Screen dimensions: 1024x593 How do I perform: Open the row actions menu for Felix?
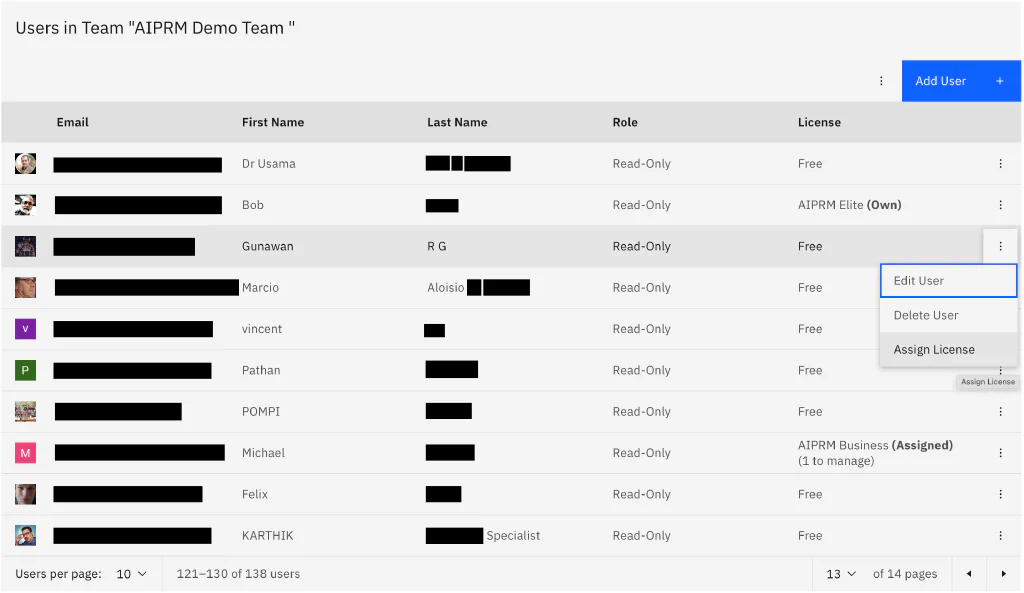[x=1000, y=494]
